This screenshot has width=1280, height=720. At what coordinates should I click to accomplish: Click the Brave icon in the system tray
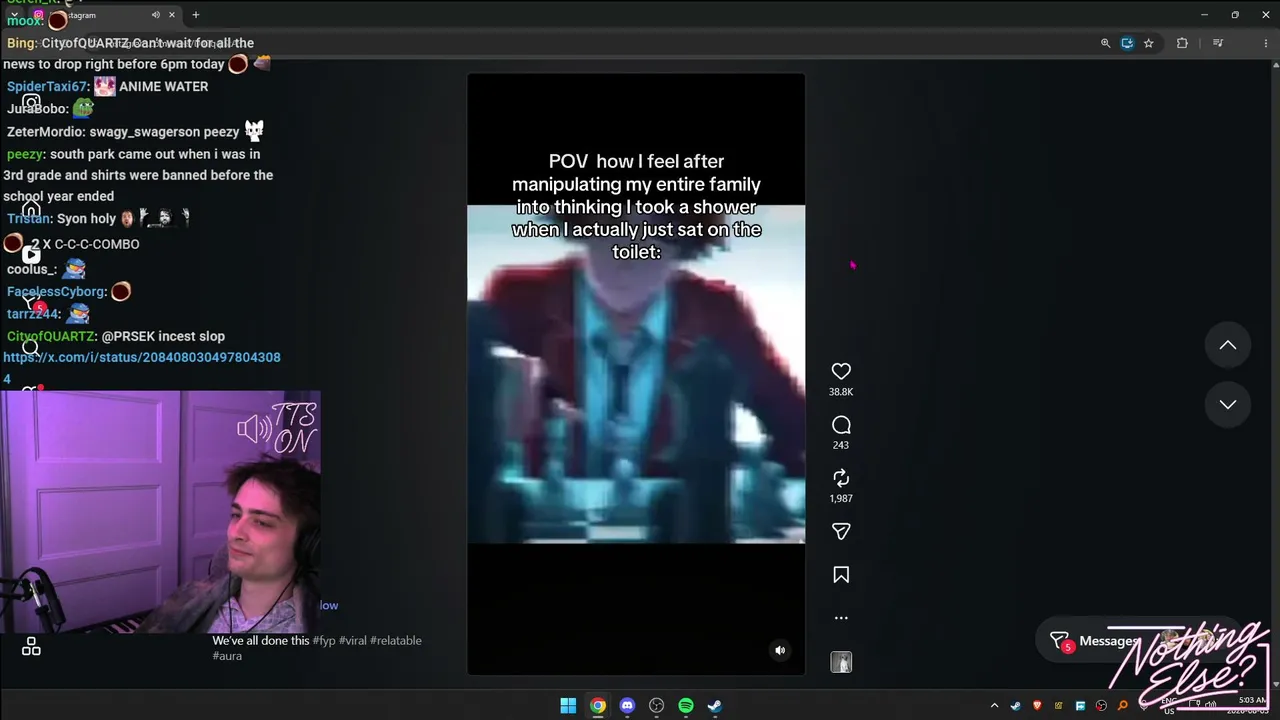click(x=1037, y=706)
